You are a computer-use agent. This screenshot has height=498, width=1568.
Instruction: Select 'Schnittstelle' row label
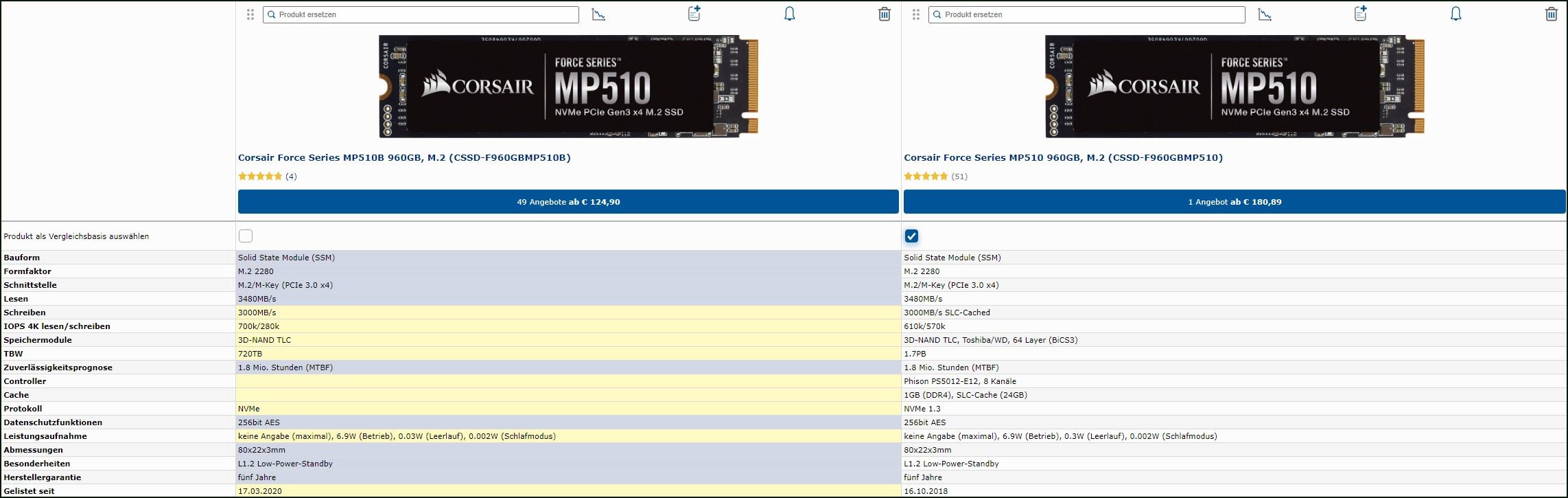point(30,285)
